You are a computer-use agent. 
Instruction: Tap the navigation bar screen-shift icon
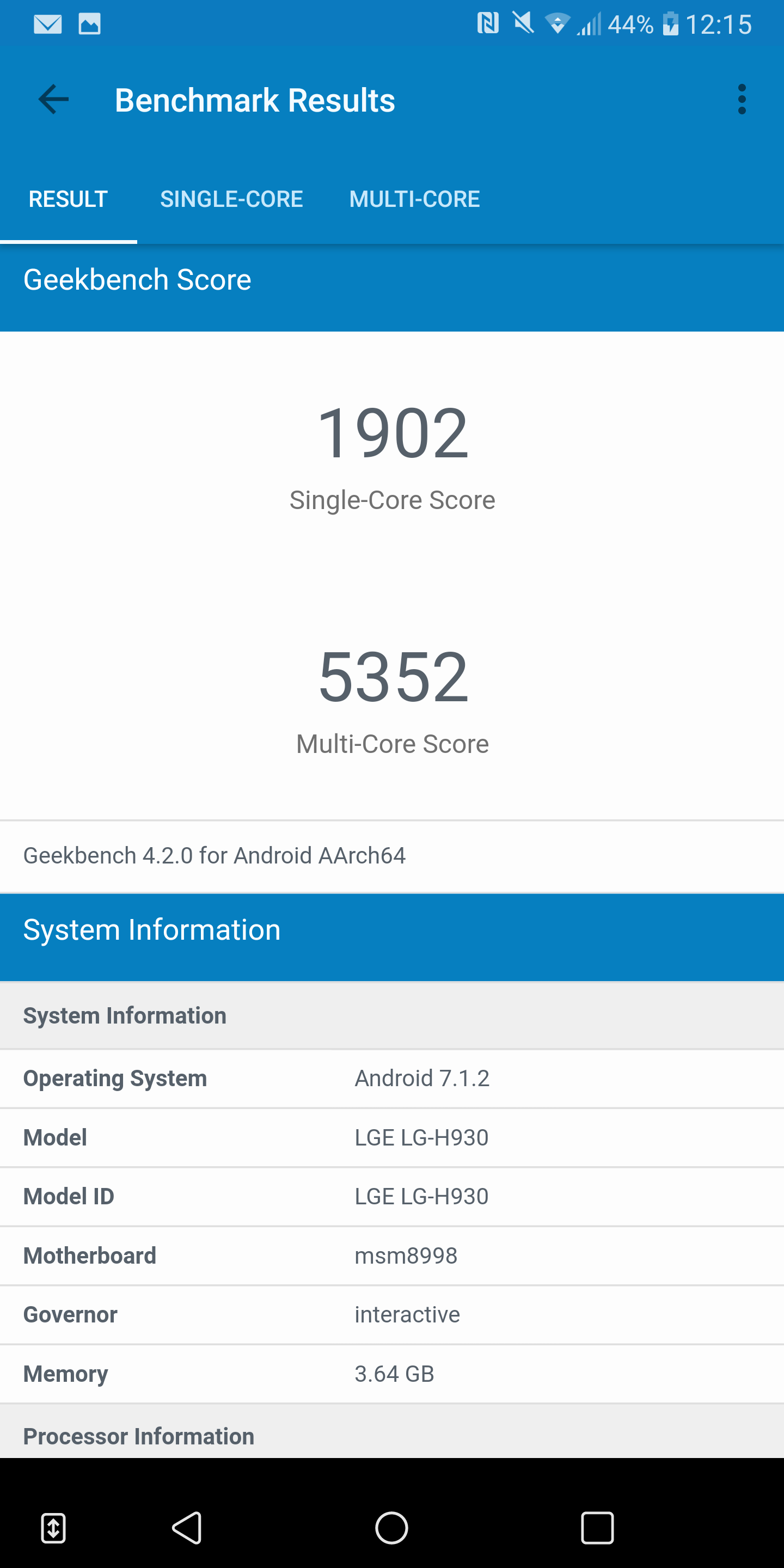coord(53,1527)
